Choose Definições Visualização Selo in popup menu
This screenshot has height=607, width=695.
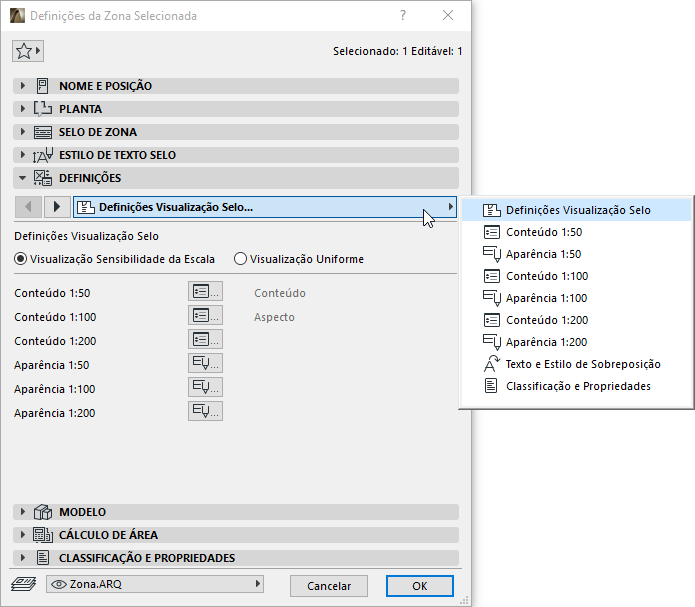pos(576,210)
